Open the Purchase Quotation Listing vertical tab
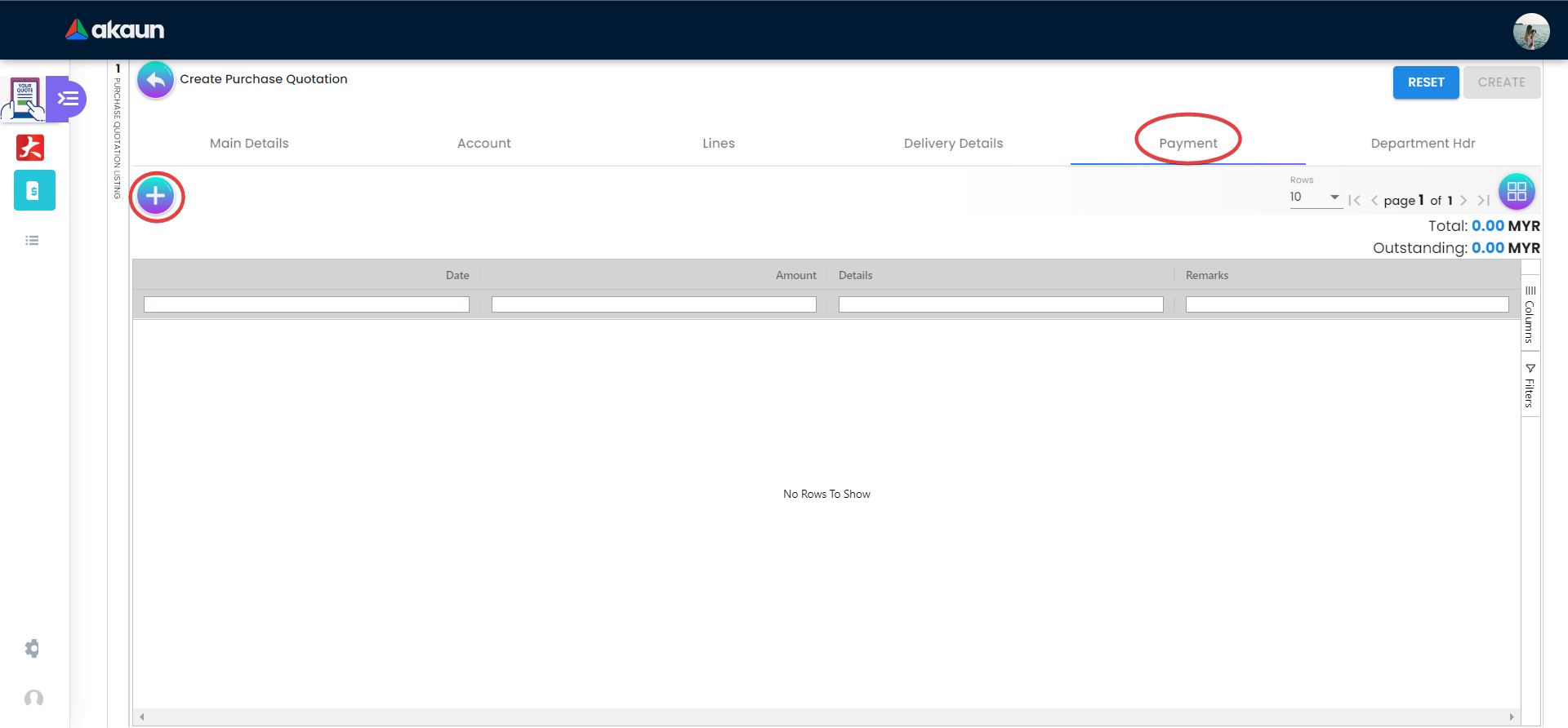This screenshot has width=1568, height=728. (118, 131)
